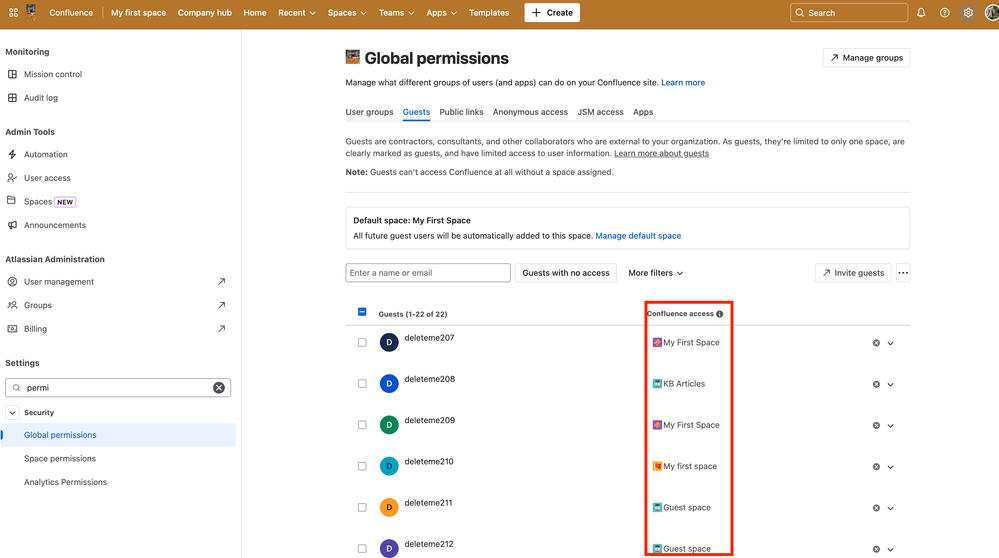Click deleteme207 user avatar

point(389,343)
